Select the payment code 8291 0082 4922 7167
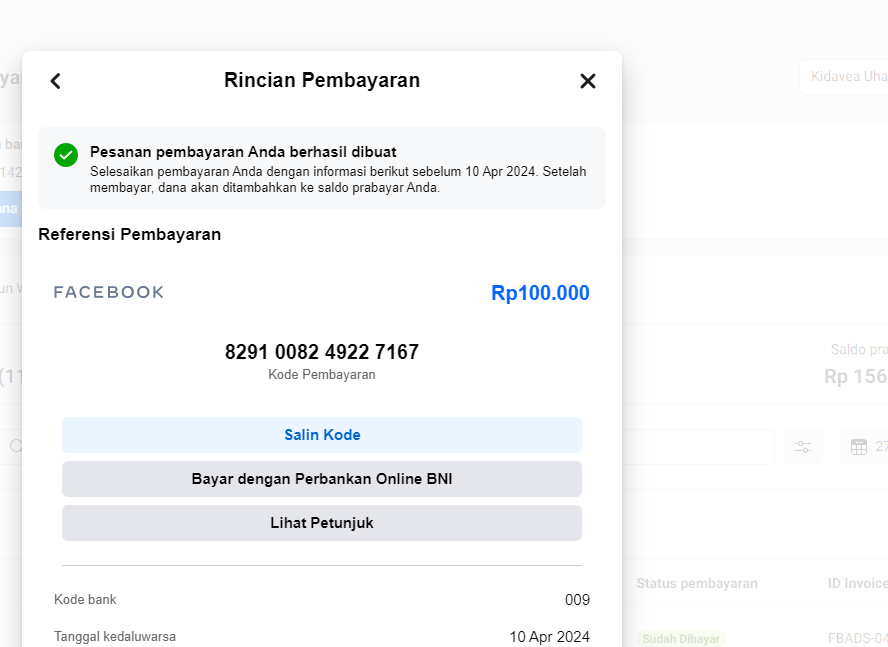The image size is (888, 647). [x=322, y=352]
